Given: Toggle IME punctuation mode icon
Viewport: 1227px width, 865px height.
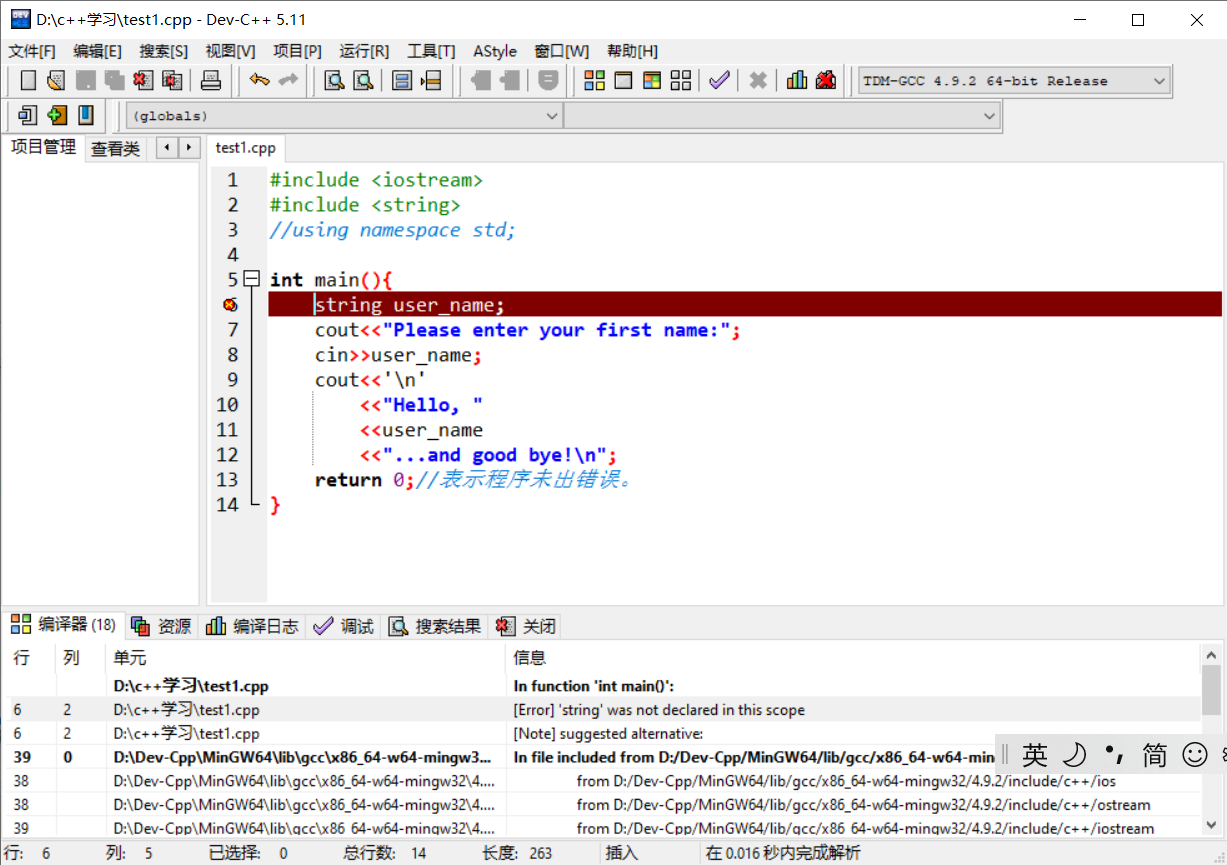Looking at the screenshot, I should point(1114,755).
